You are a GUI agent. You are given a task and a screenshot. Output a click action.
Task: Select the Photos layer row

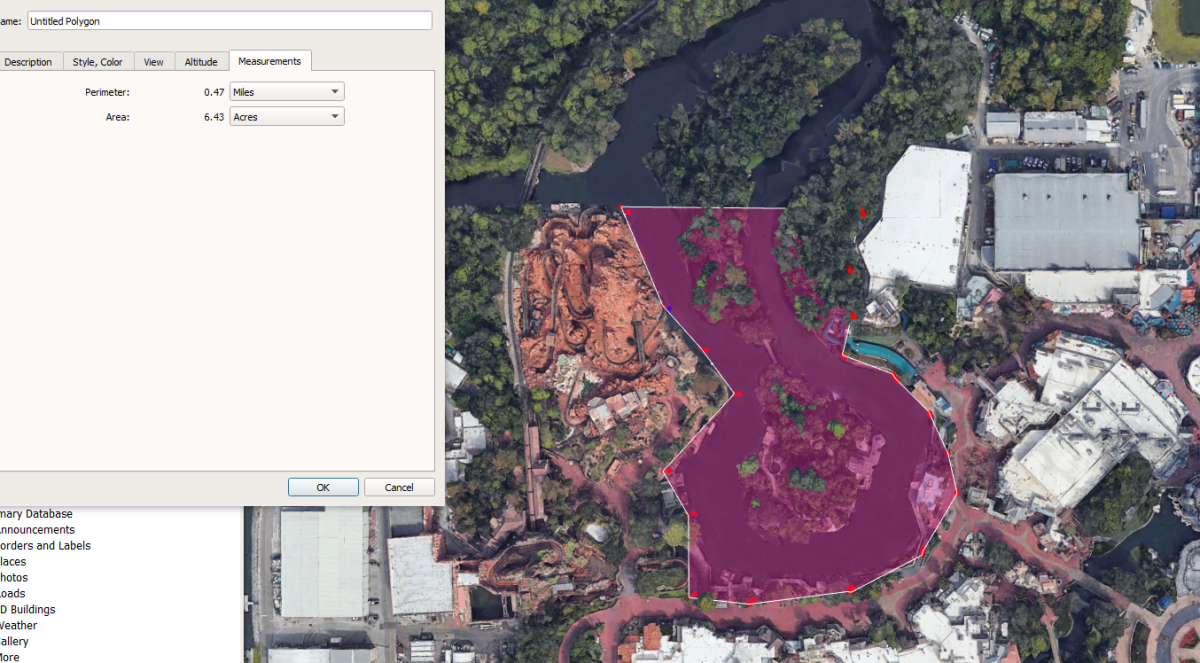(x=14, y=578)
